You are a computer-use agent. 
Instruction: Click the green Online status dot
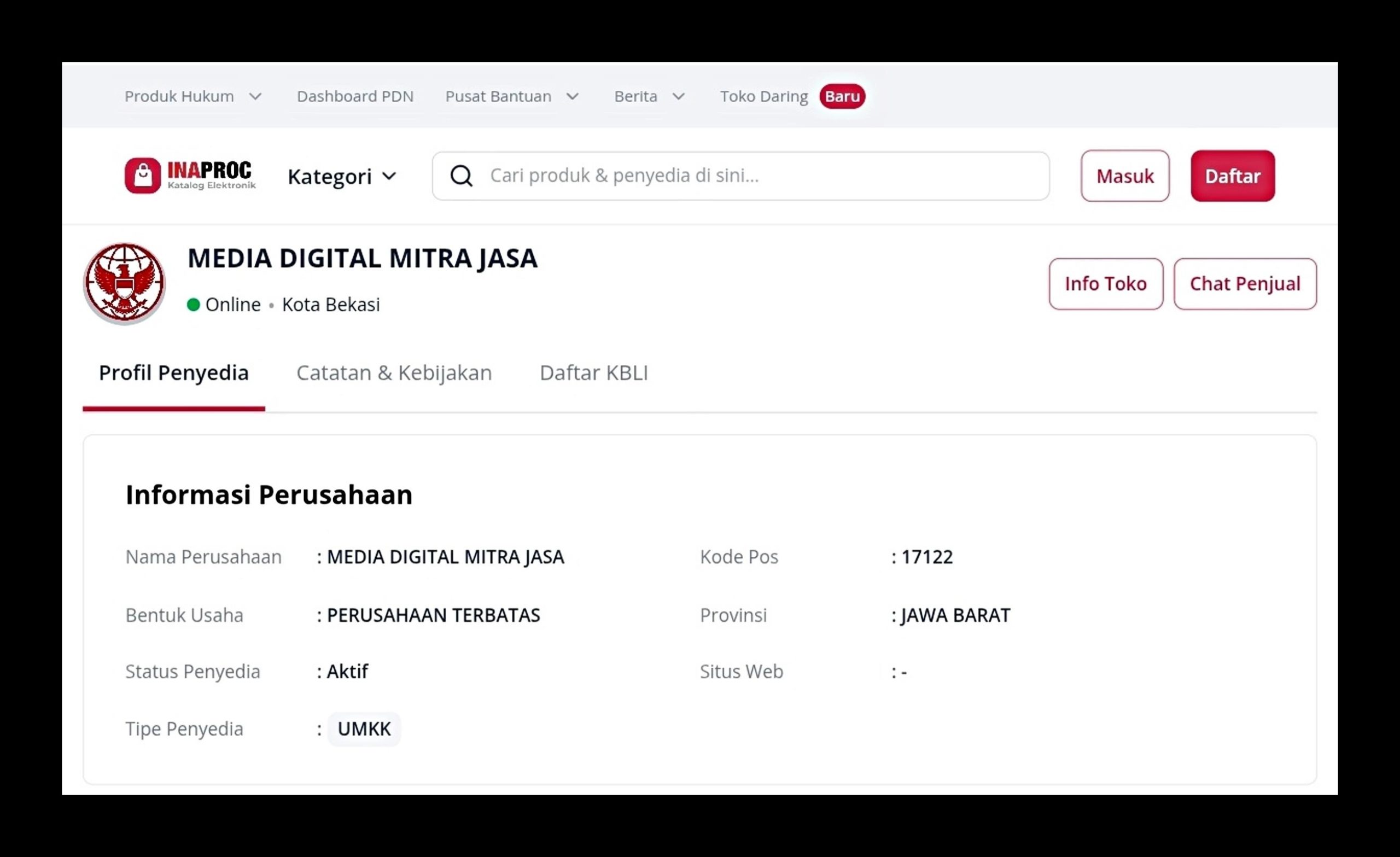[193, 305]
